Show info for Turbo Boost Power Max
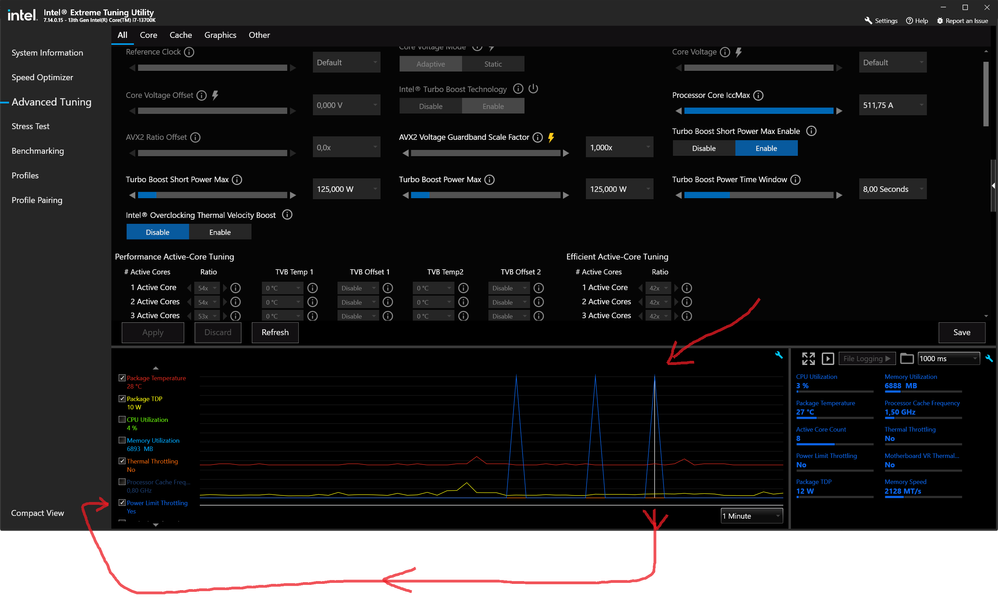This screenshot has height=611, width=998. coord(489,180)
